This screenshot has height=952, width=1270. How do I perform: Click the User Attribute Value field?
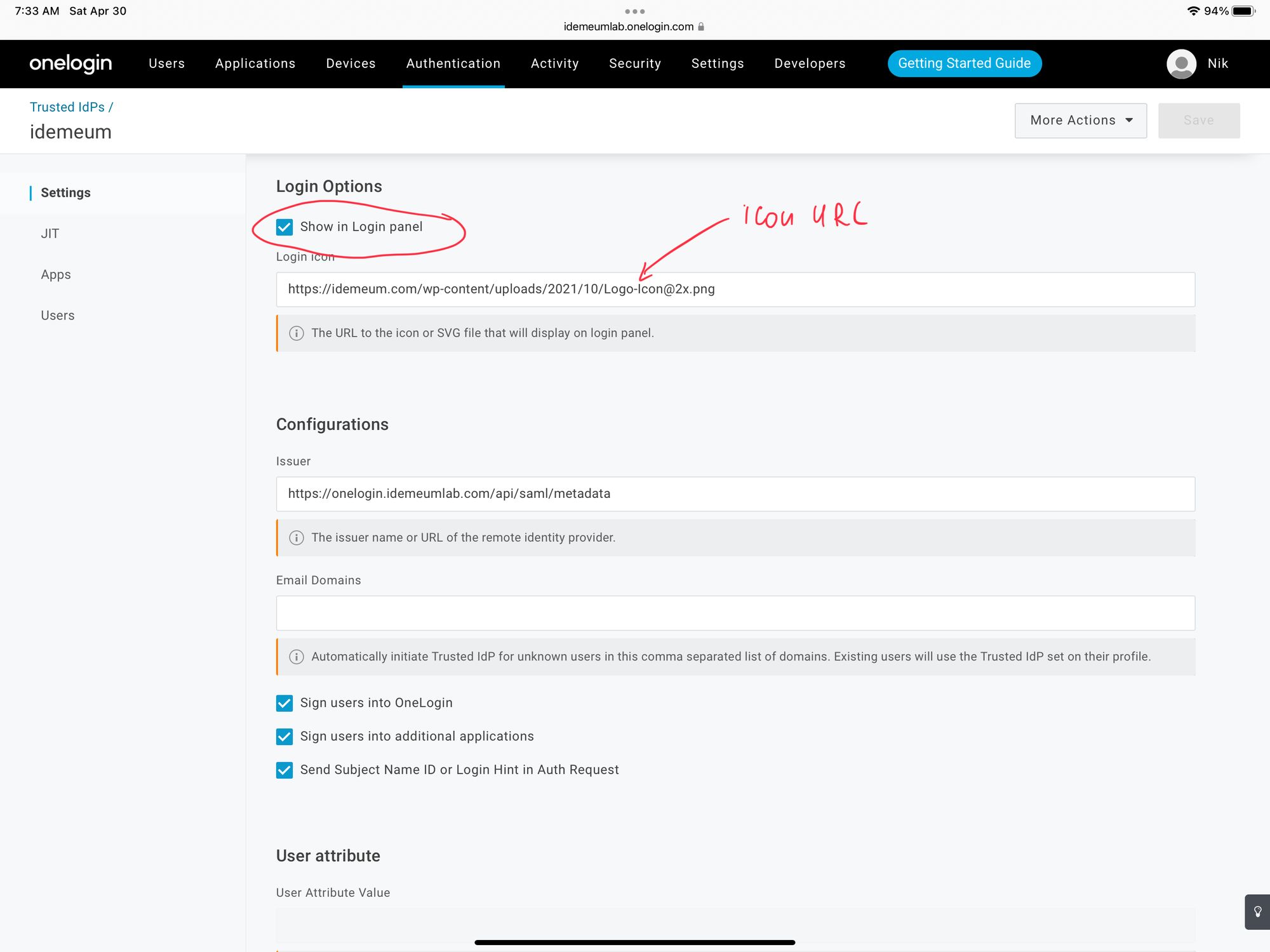click(735, 925)
